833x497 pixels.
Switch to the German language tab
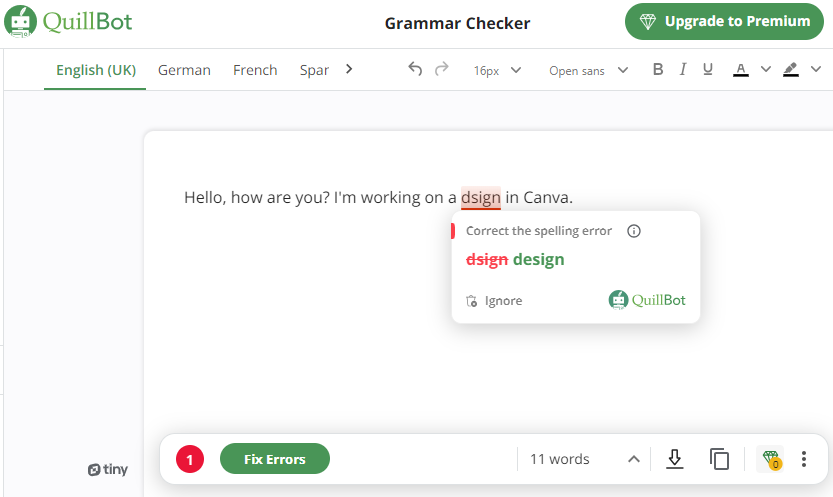184,70
